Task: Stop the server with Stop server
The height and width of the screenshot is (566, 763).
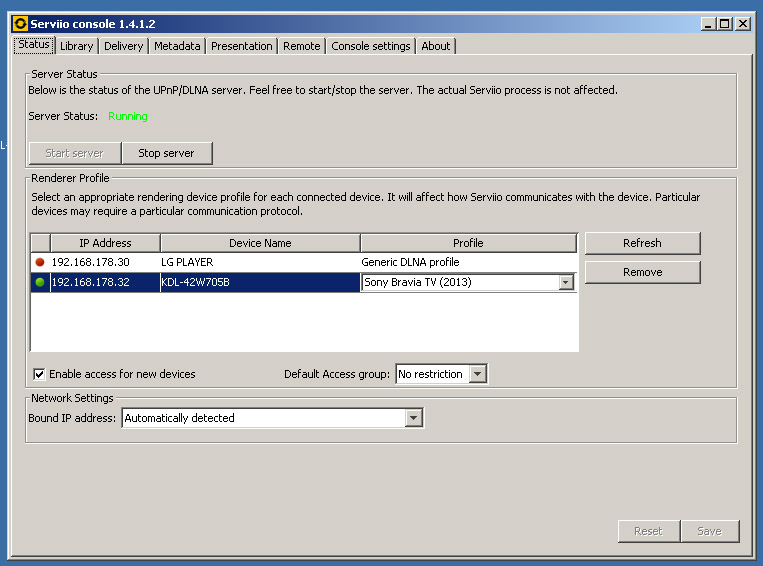Action: 167,153
